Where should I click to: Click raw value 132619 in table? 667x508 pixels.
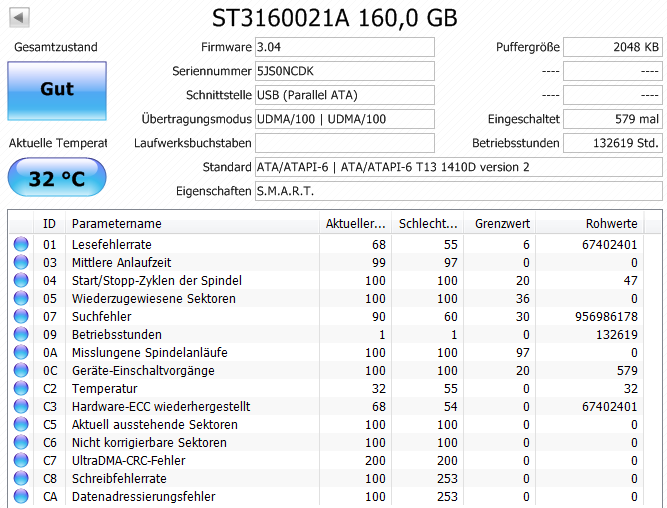616,334
